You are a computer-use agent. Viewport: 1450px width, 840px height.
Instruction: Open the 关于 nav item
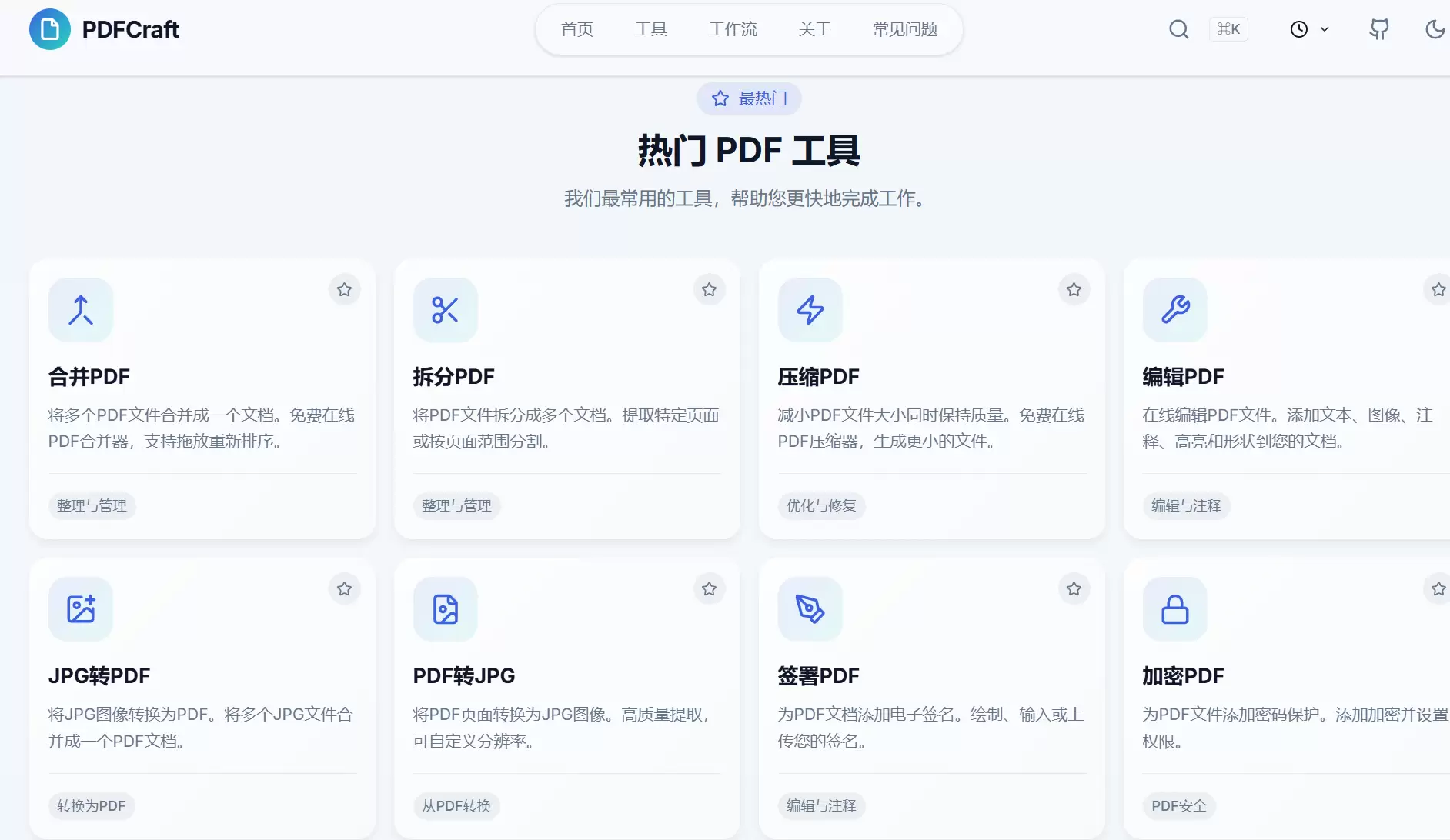[815, 29]
